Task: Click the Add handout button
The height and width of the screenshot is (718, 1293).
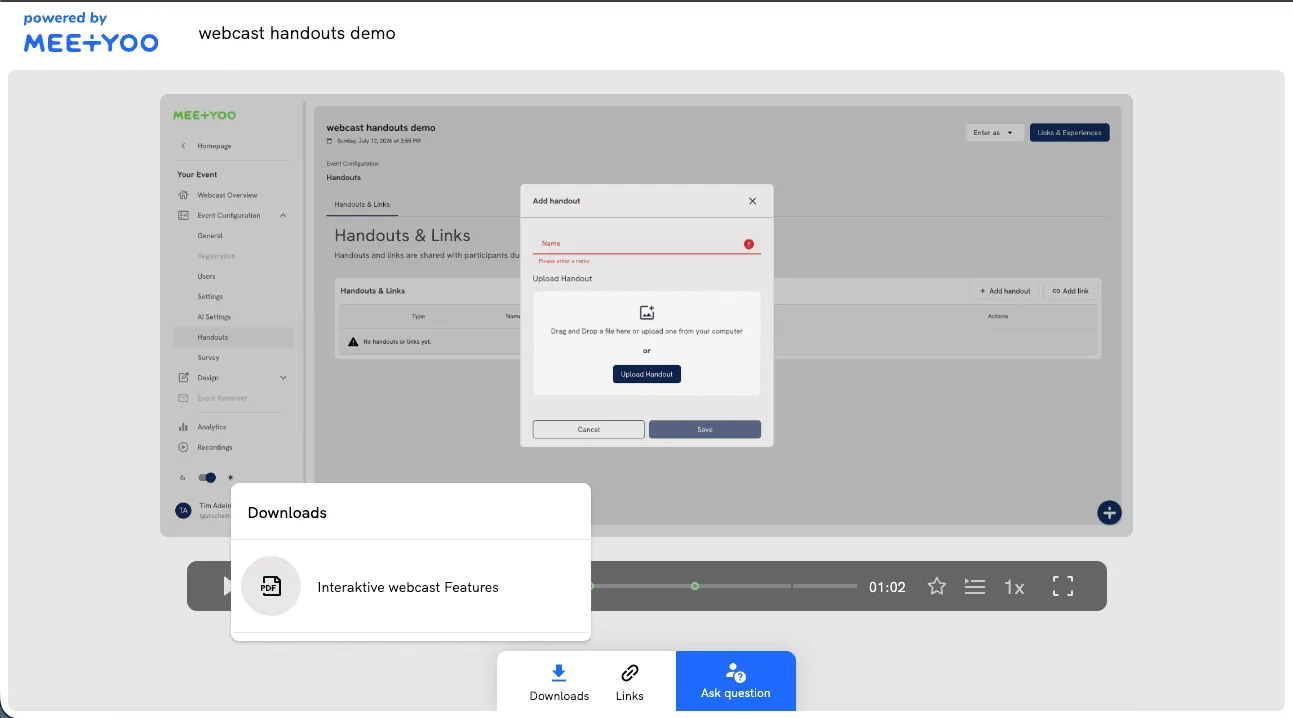Action: pyautogui.click(x=1005, y=291)
